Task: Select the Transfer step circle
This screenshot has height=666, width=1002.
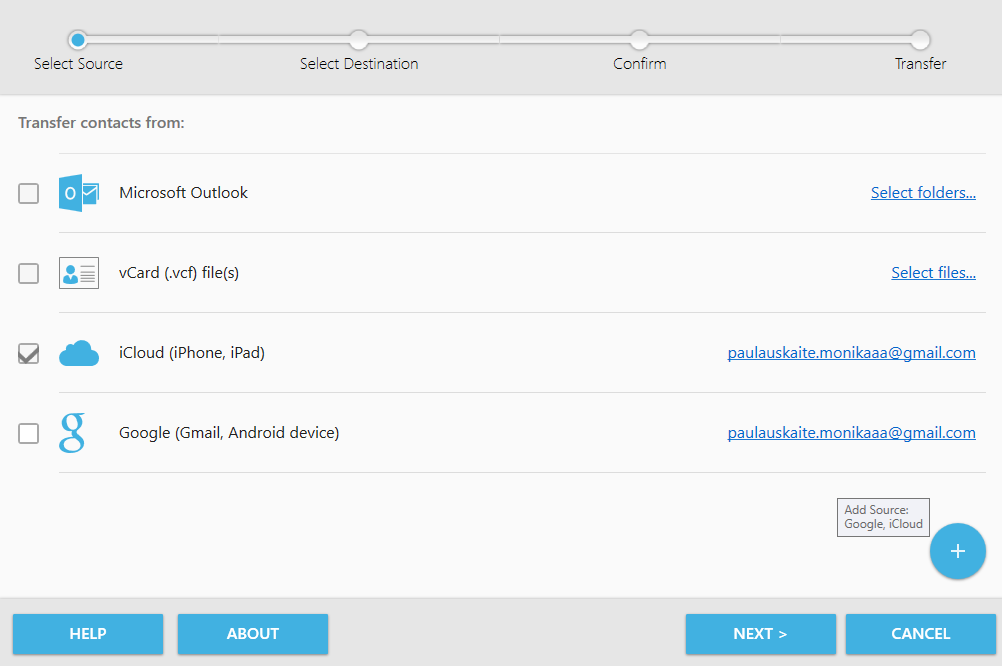Action: point(920,40)
